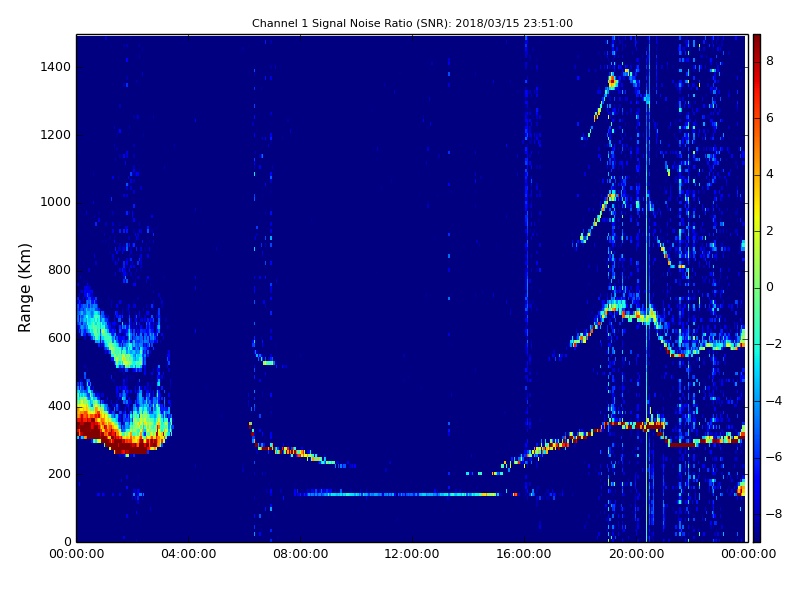Click the colorbar label −4
Screen dimensions: 800x600
click(x=774, y=401)
